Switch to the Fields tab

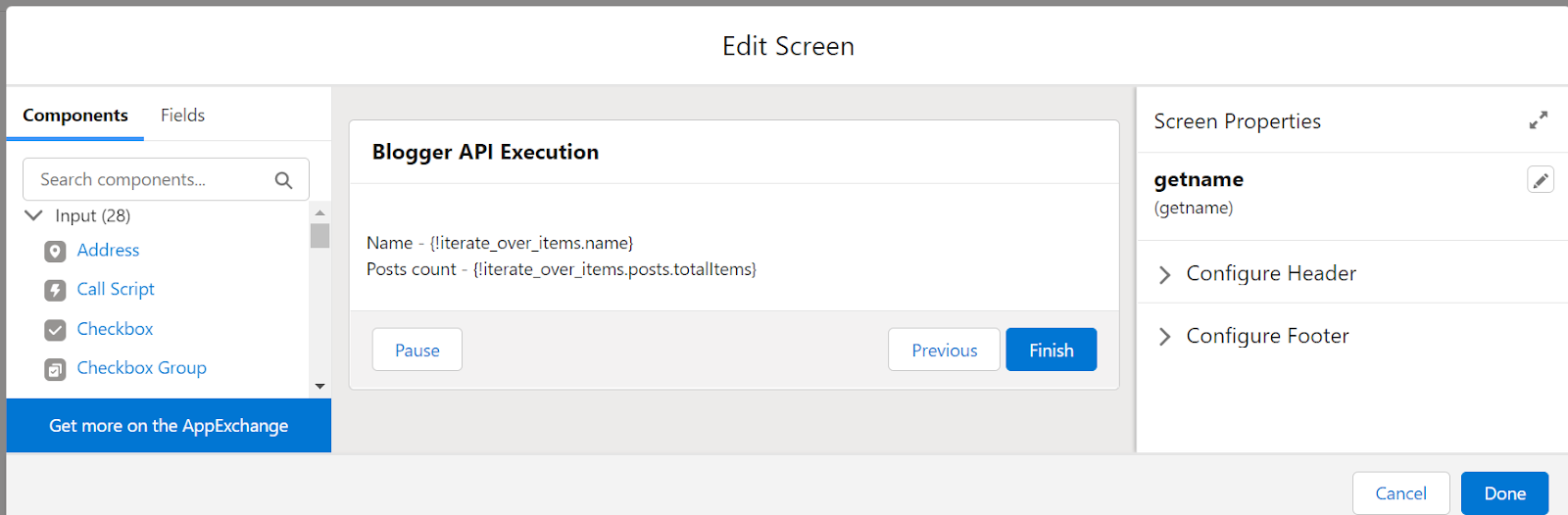[x=182, y=116]
